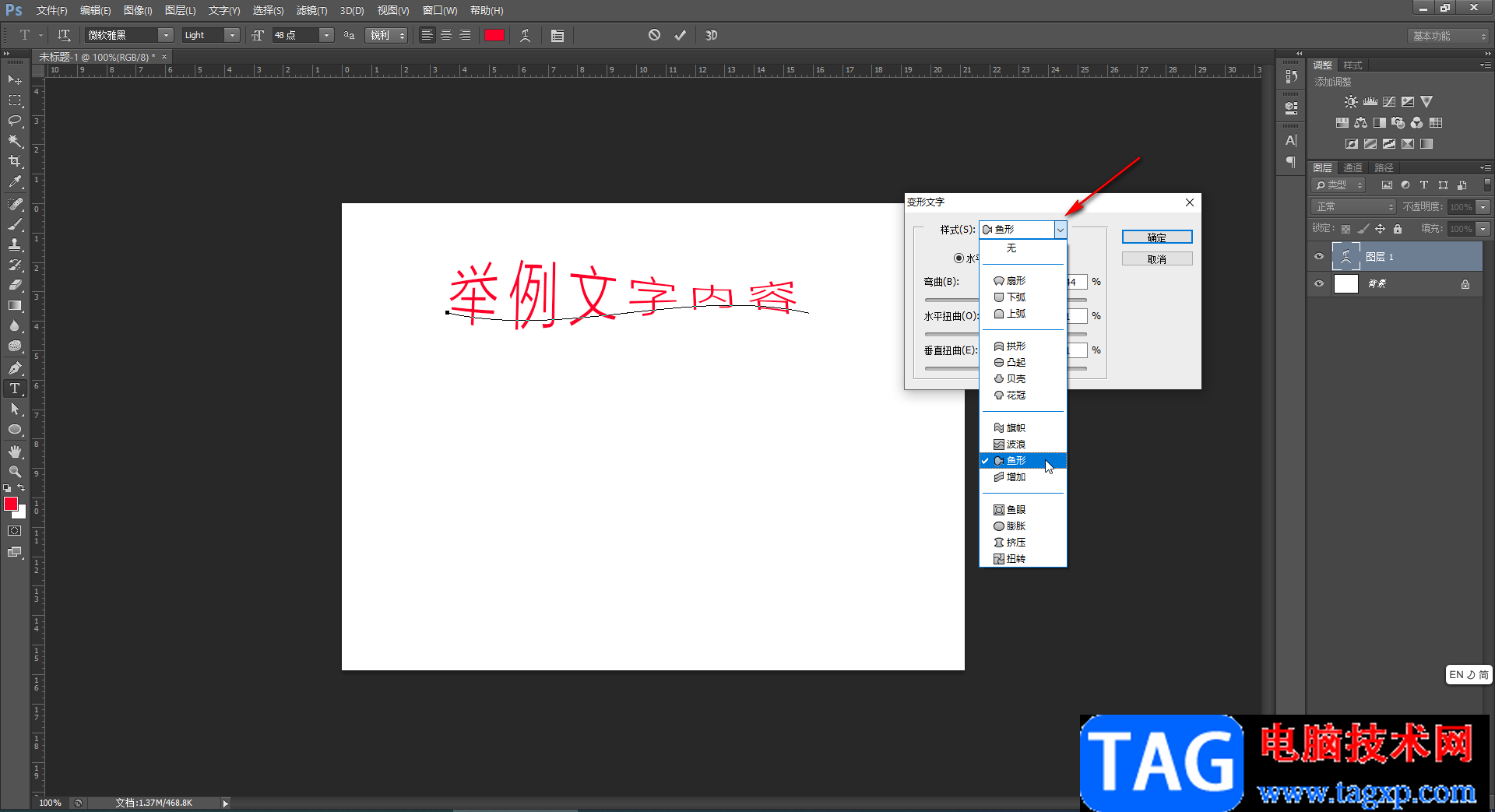Screen dimensions: 1495x812
Task: Select the Horizontal Type tool
Action: tap(15, 388)
